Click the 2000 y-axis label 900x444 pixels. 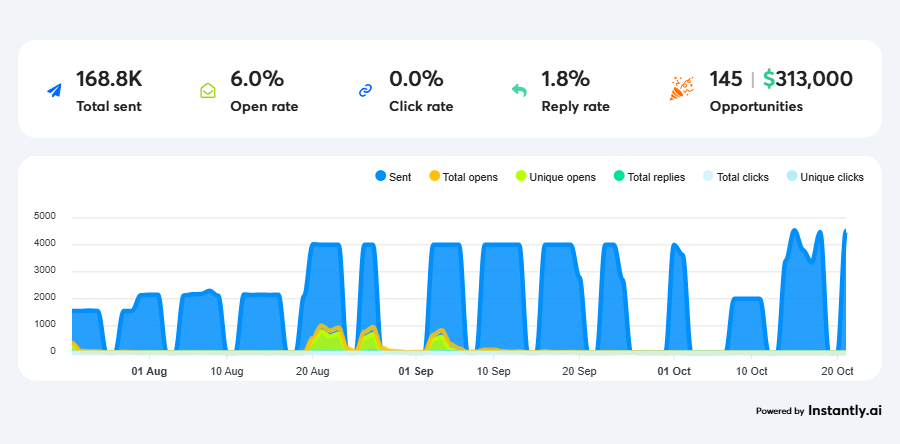click(x=45, y=298)
